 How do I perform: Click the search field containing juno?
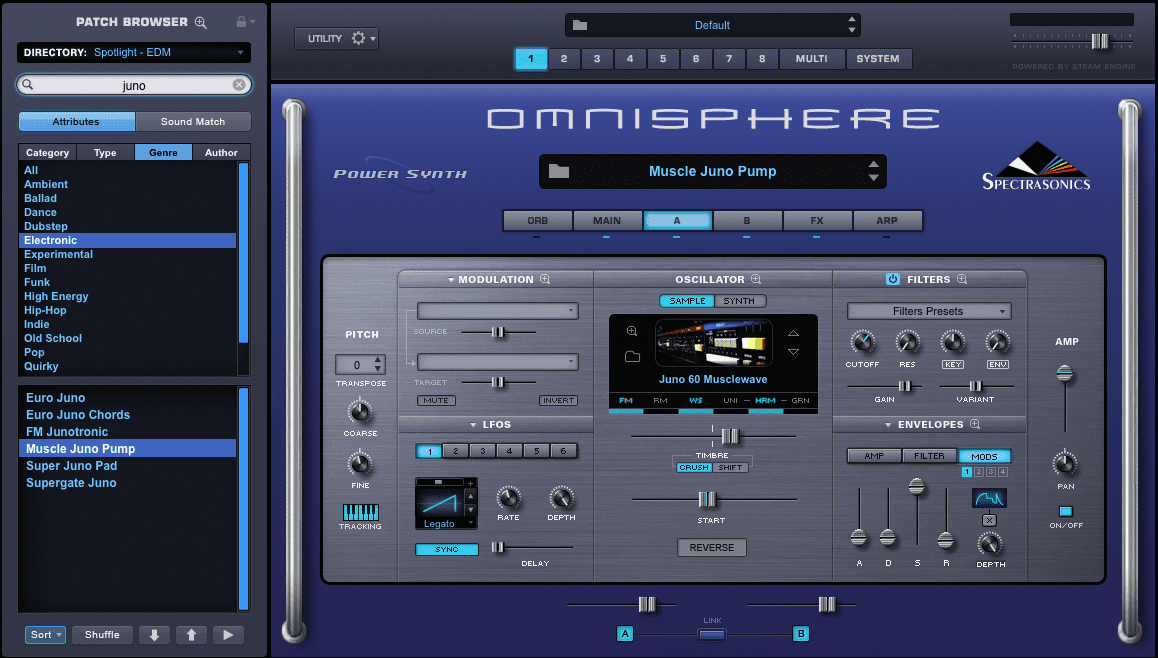[x=134, y=84]
